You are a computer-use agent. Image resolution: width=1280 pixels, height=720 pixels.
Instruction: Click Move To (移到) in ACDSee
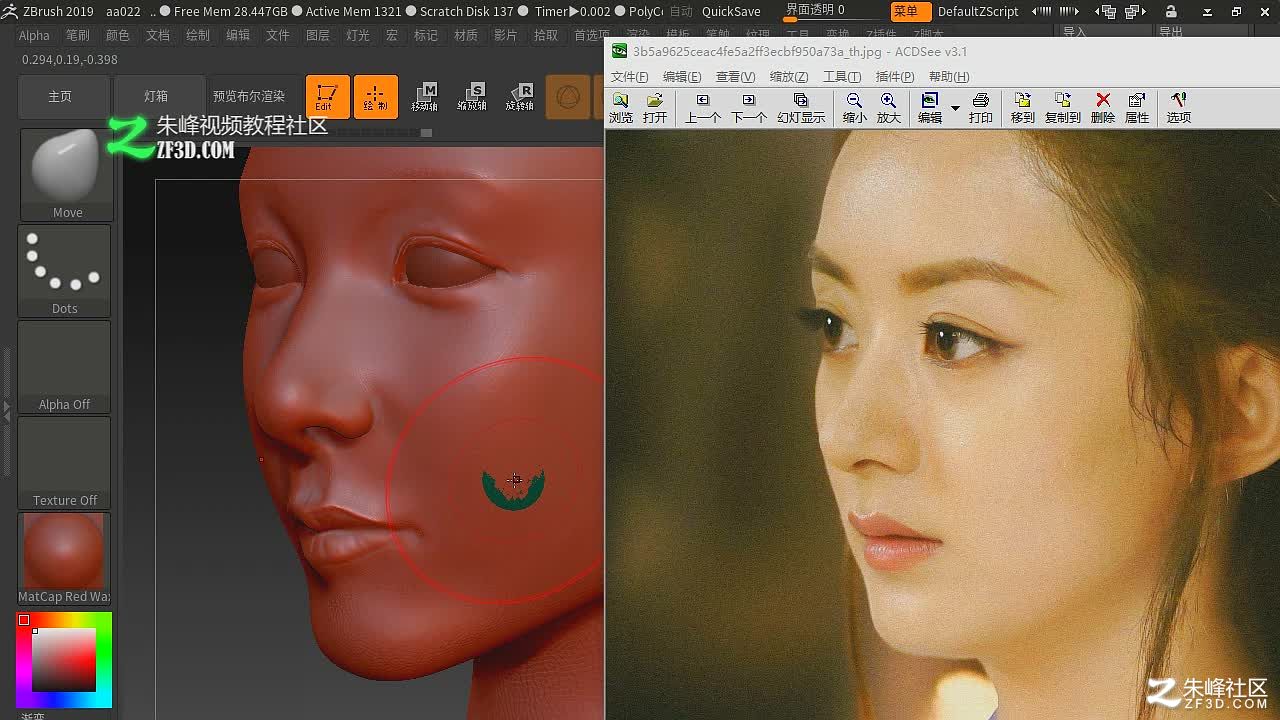coord(1023,108)
